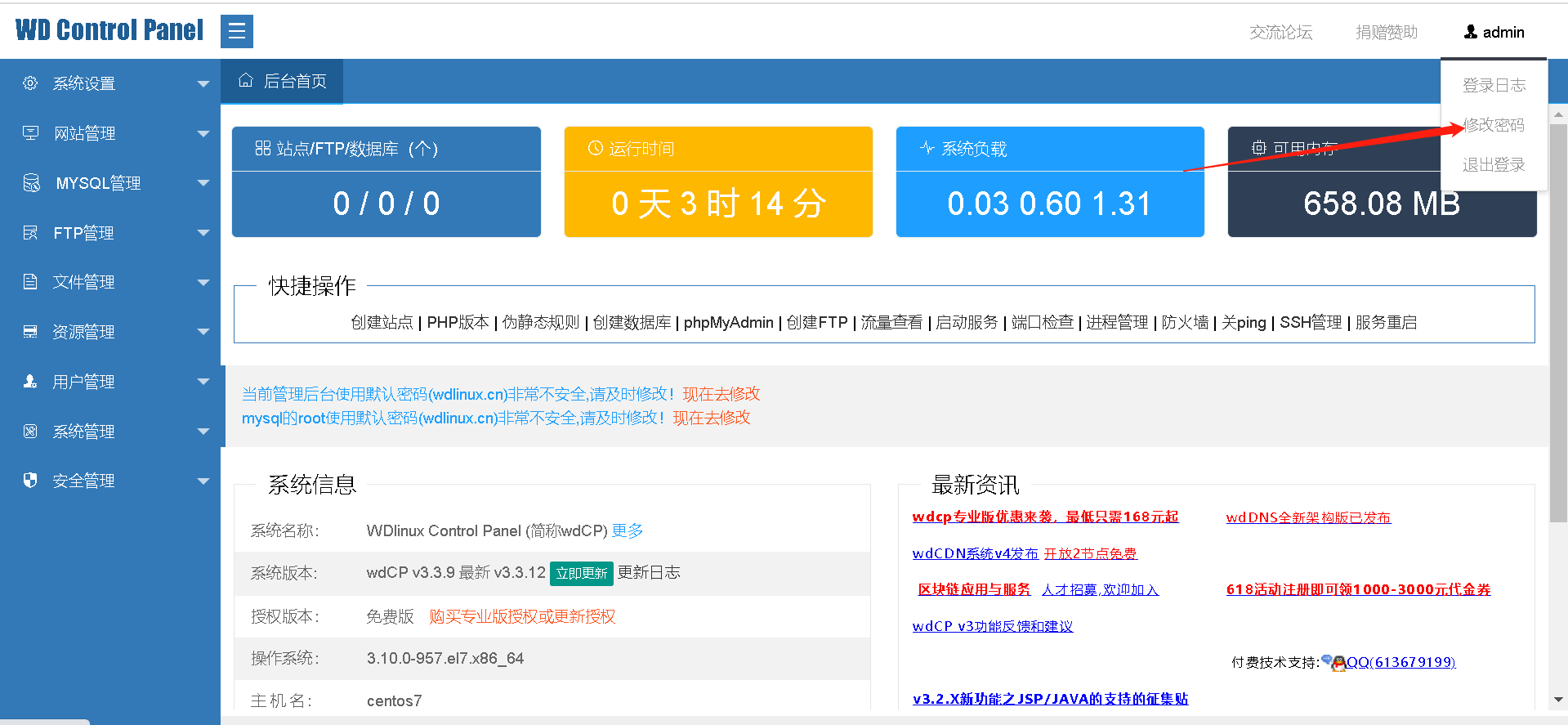The width and height of the screenshot is (1568, 725).
Task: Click the 系统管理 sidebar icon
Action: [30, 431]
